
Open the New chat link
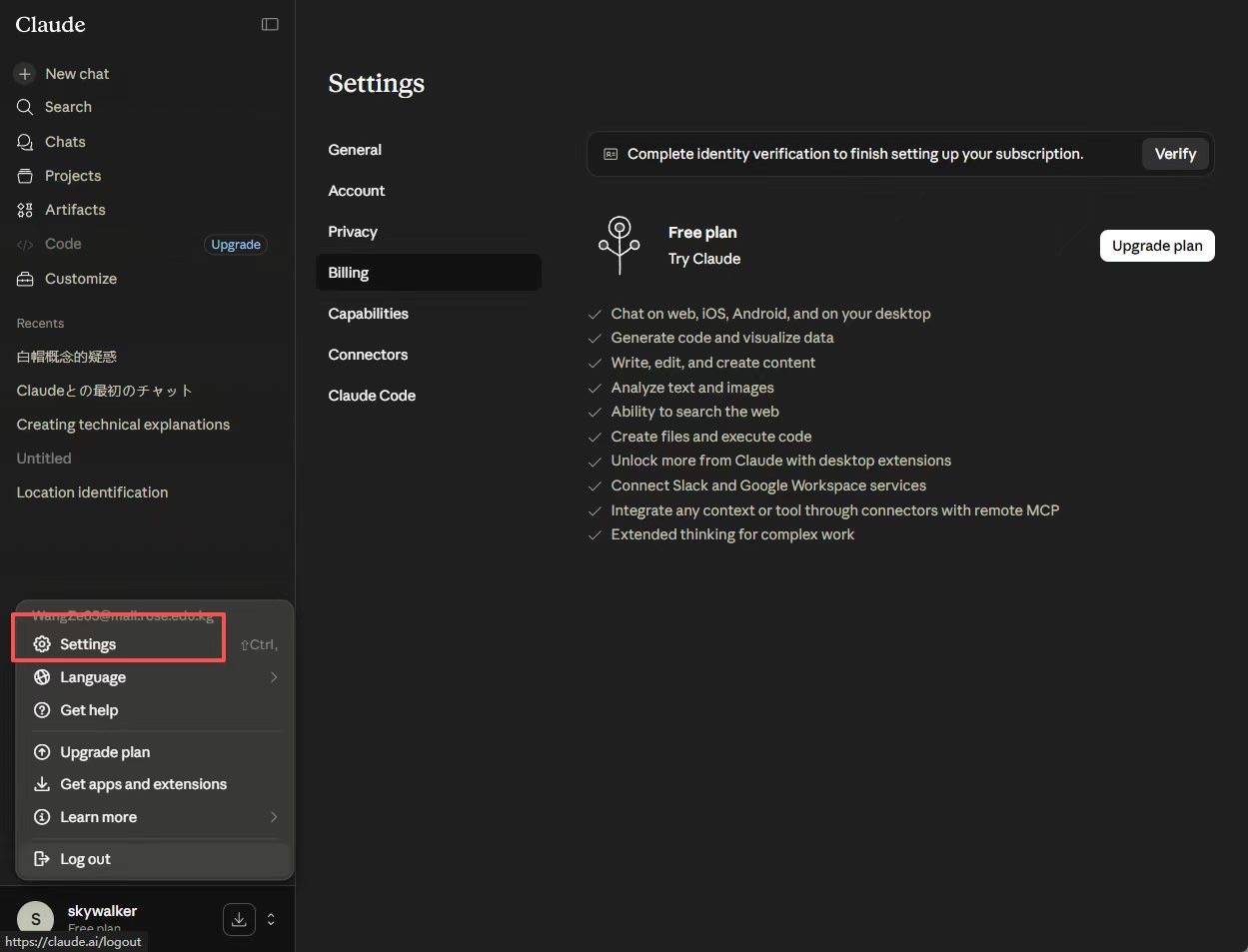(77, 74)
